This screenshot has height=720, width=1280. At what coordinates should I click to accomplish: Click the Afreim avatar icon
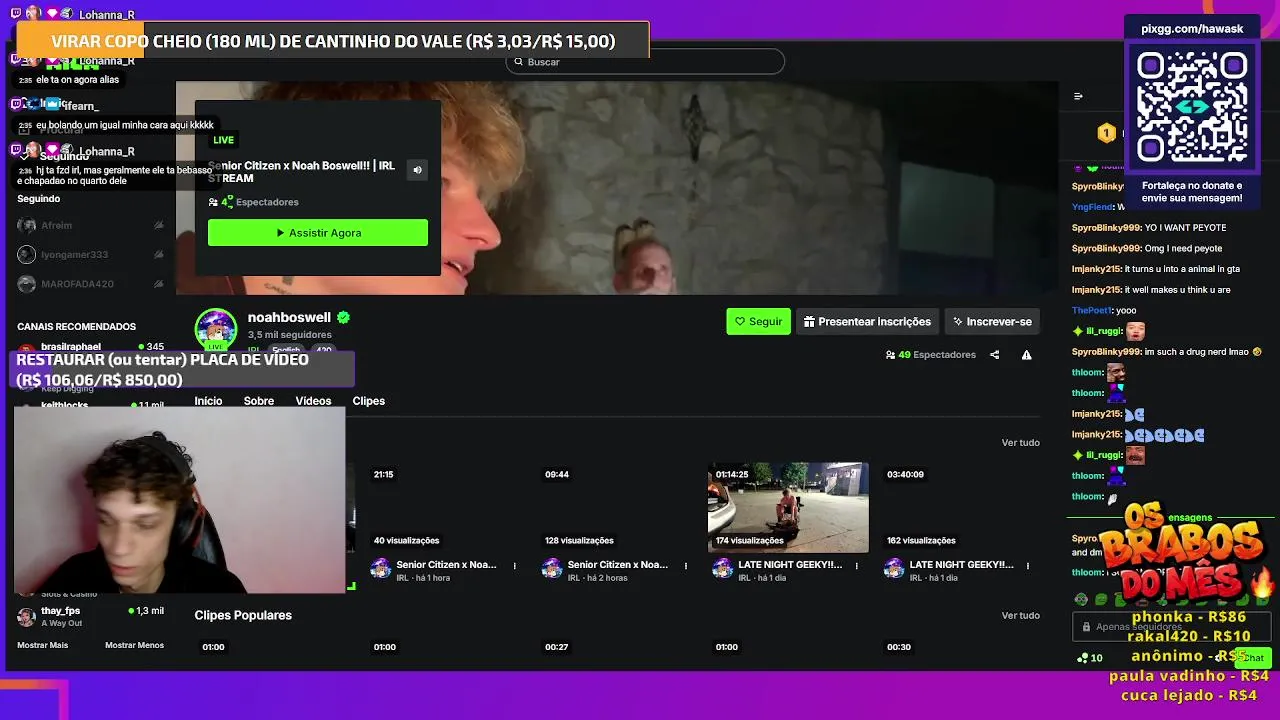click(x=27, y=226)
